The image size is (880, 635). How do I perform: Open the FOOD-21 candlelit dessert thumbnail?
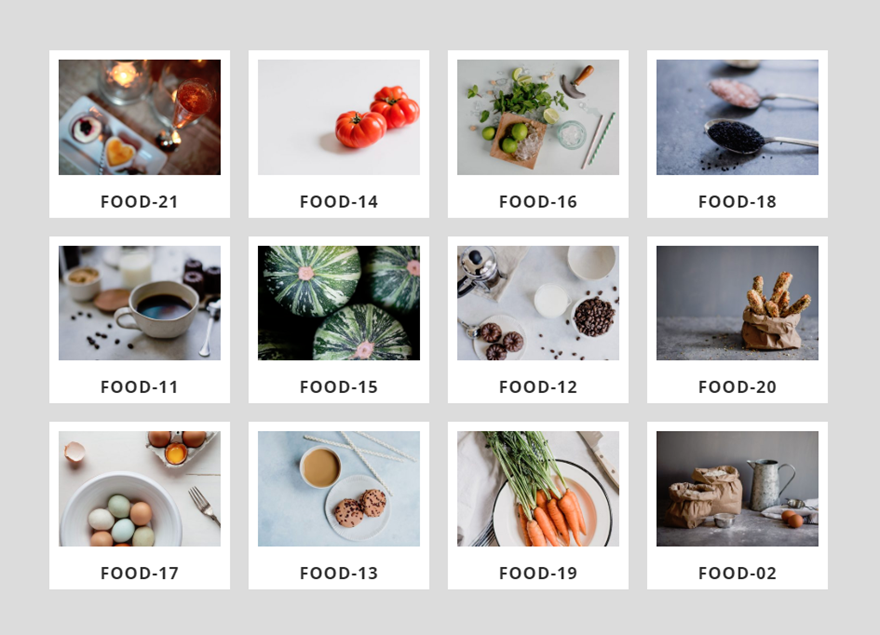[140, 117]
